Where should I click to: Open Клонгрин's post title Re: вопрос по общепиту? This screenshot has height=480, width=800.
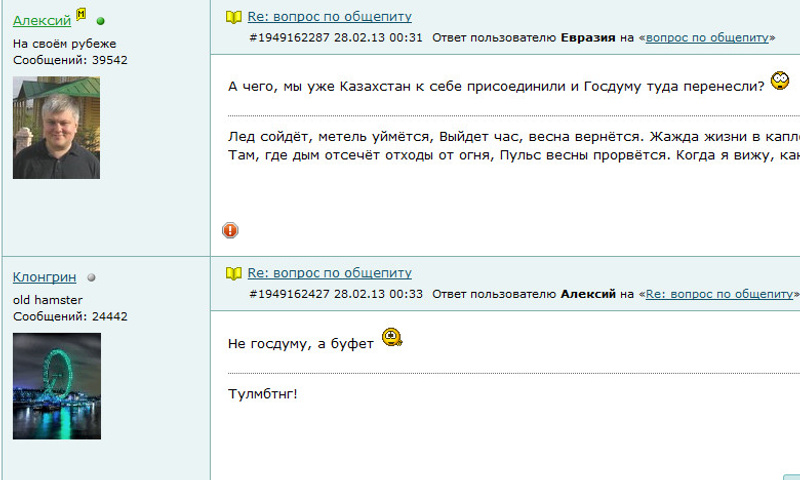330,273
